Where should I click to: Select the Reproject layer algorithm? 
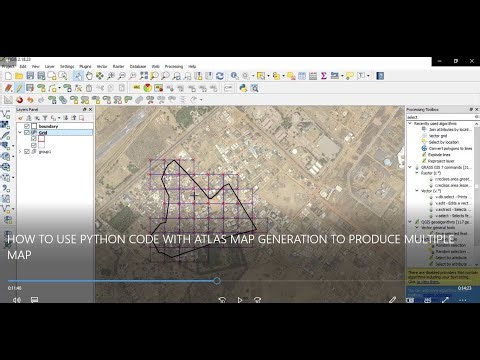[x=441, y=161]
